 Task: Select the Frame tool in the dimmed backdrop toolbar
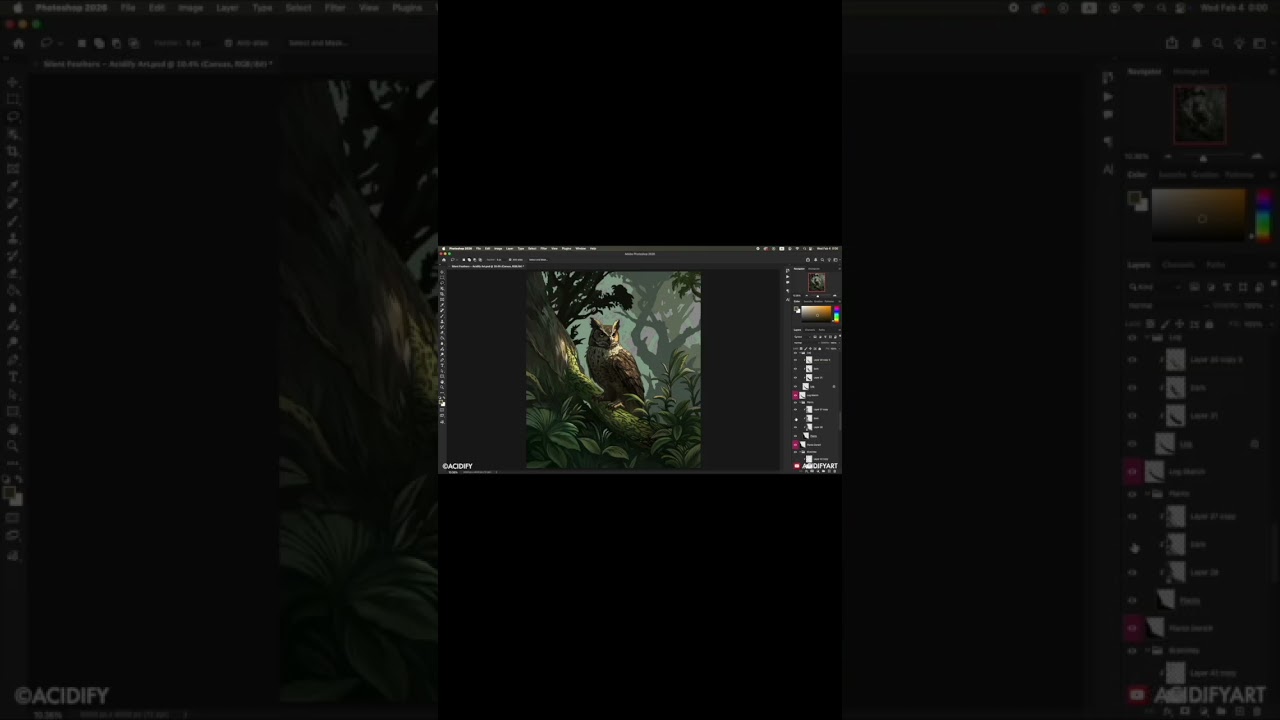click(13, 168)
